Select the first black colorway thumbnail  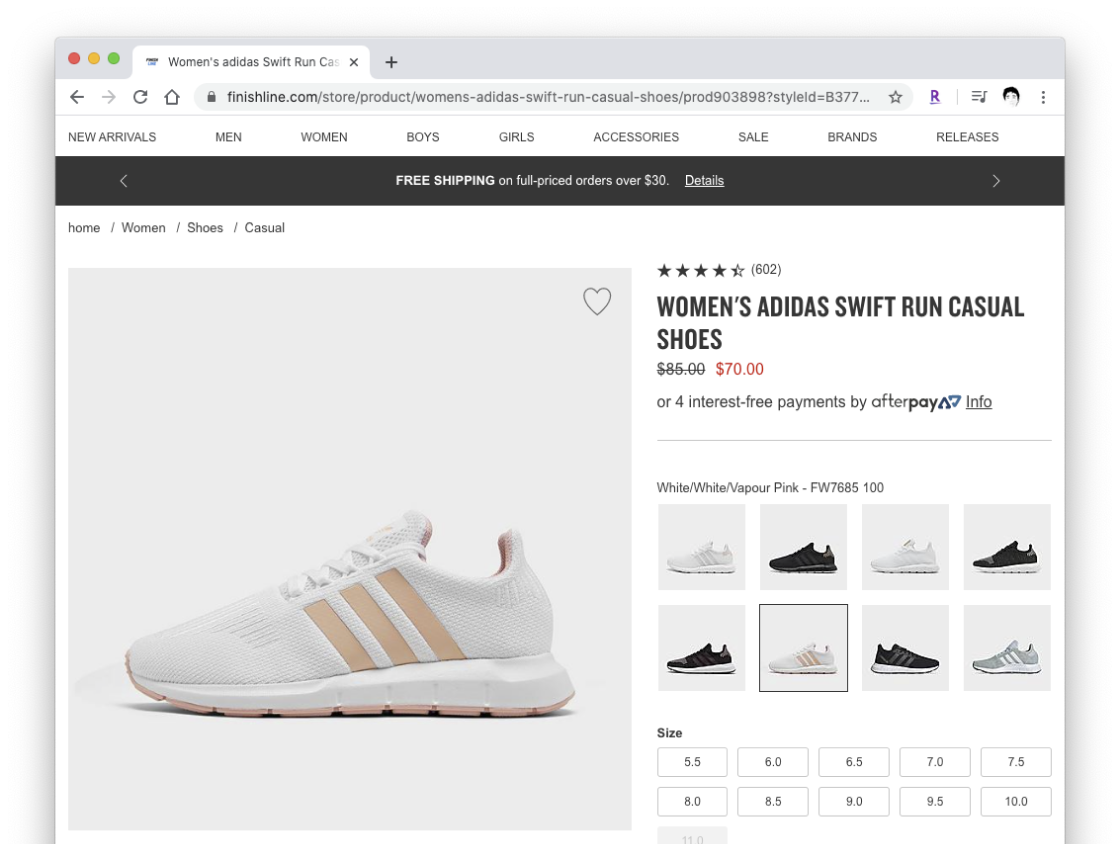coord(803,547)
